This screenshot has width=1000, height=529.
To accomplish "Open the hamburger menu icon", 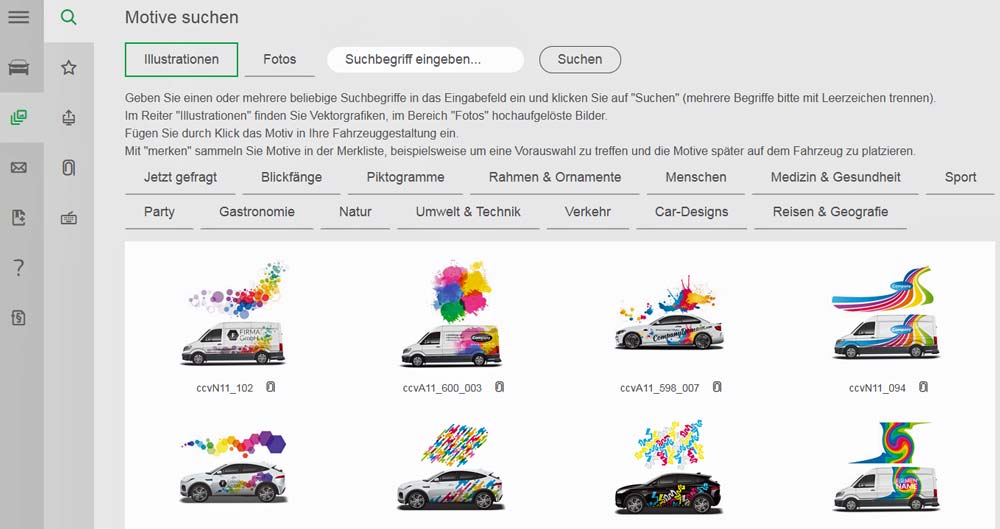I will point(18,17).
